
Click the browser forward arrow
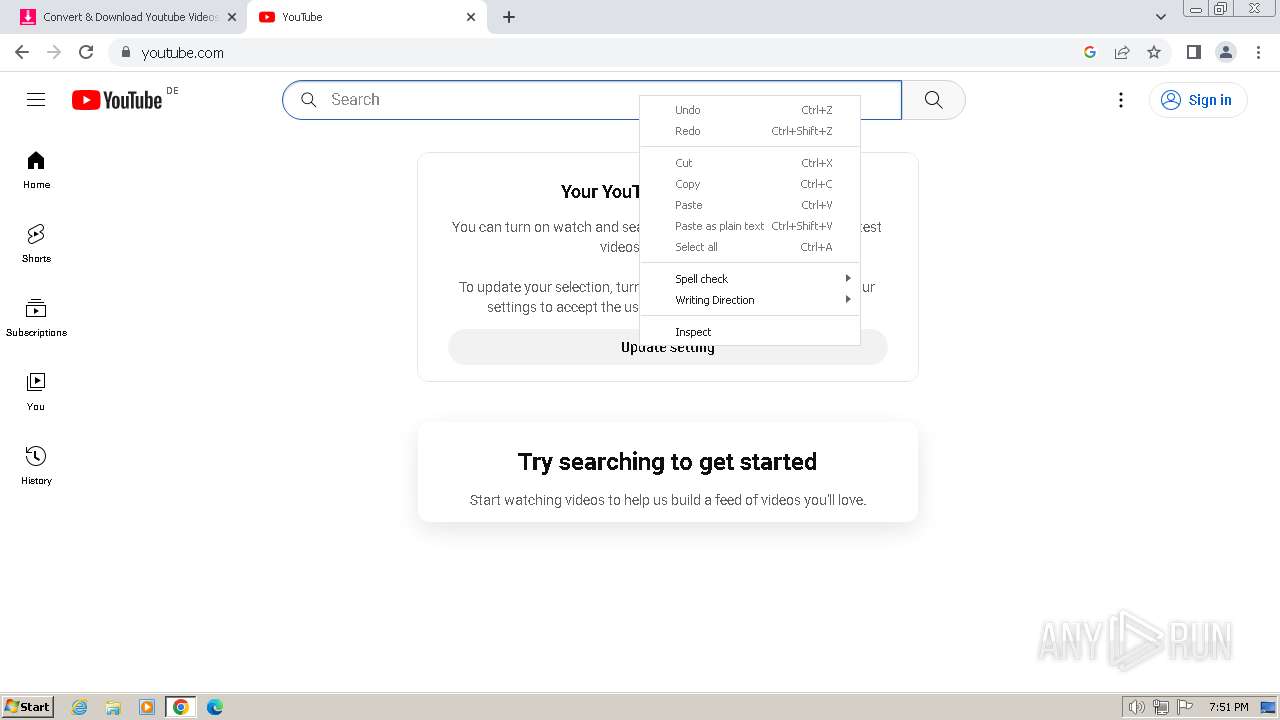point(54,52)
